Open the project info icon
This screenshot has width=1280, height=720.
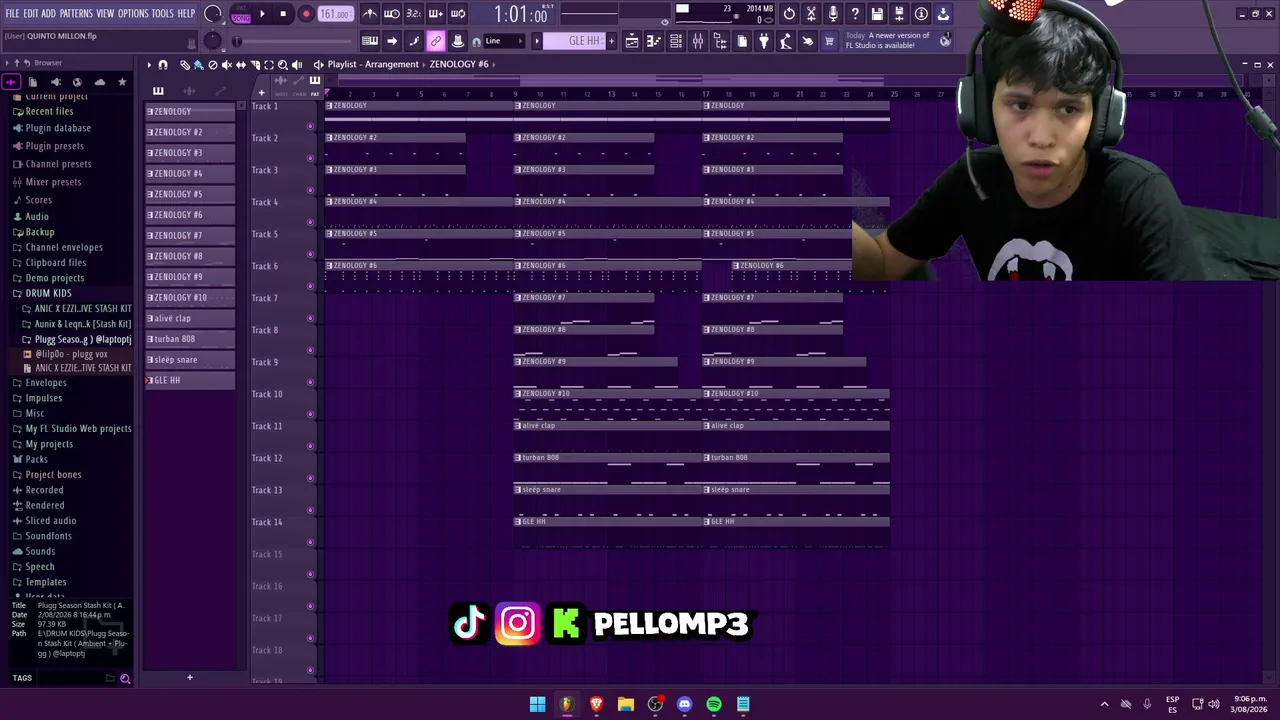[x=921, y=14]
